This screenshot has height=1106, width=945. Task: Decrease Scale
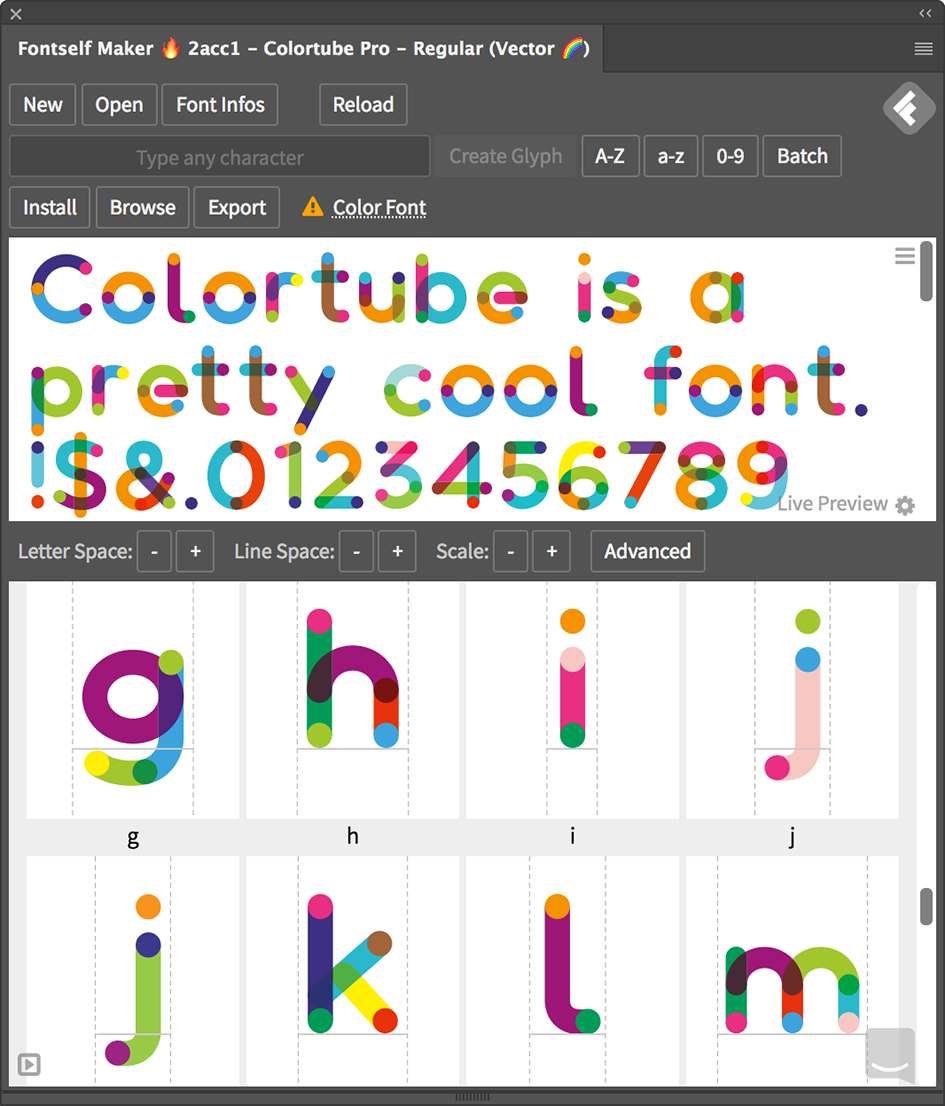[x=511, y=551]
